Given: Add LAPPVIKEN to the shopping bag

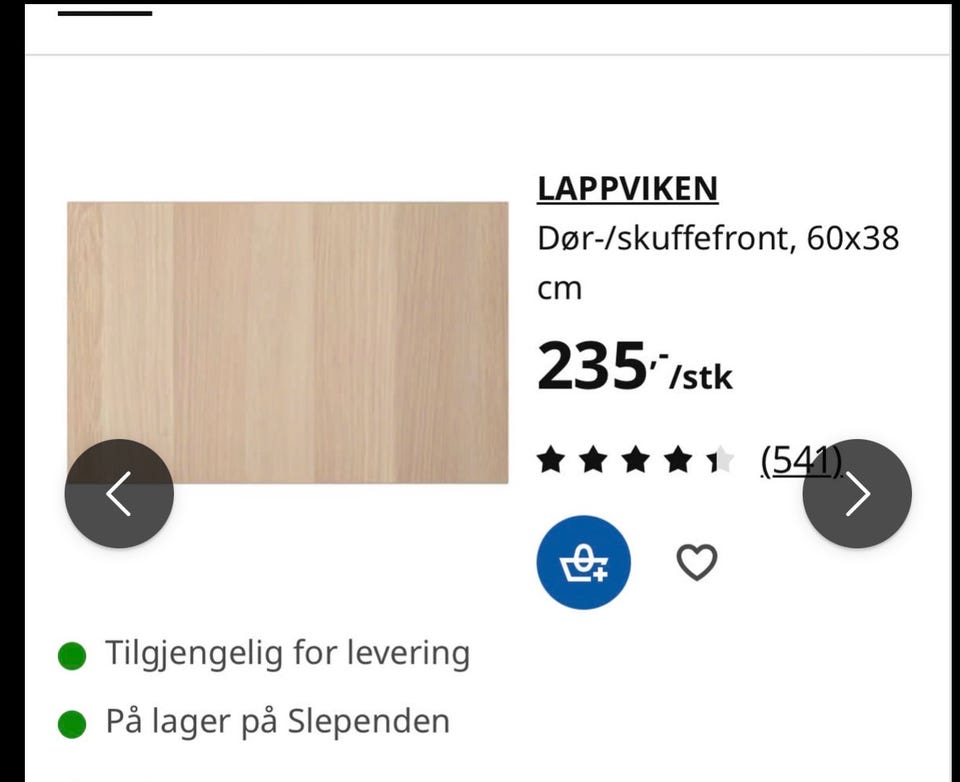Looking at the screenshot, I should pos(583,562).
